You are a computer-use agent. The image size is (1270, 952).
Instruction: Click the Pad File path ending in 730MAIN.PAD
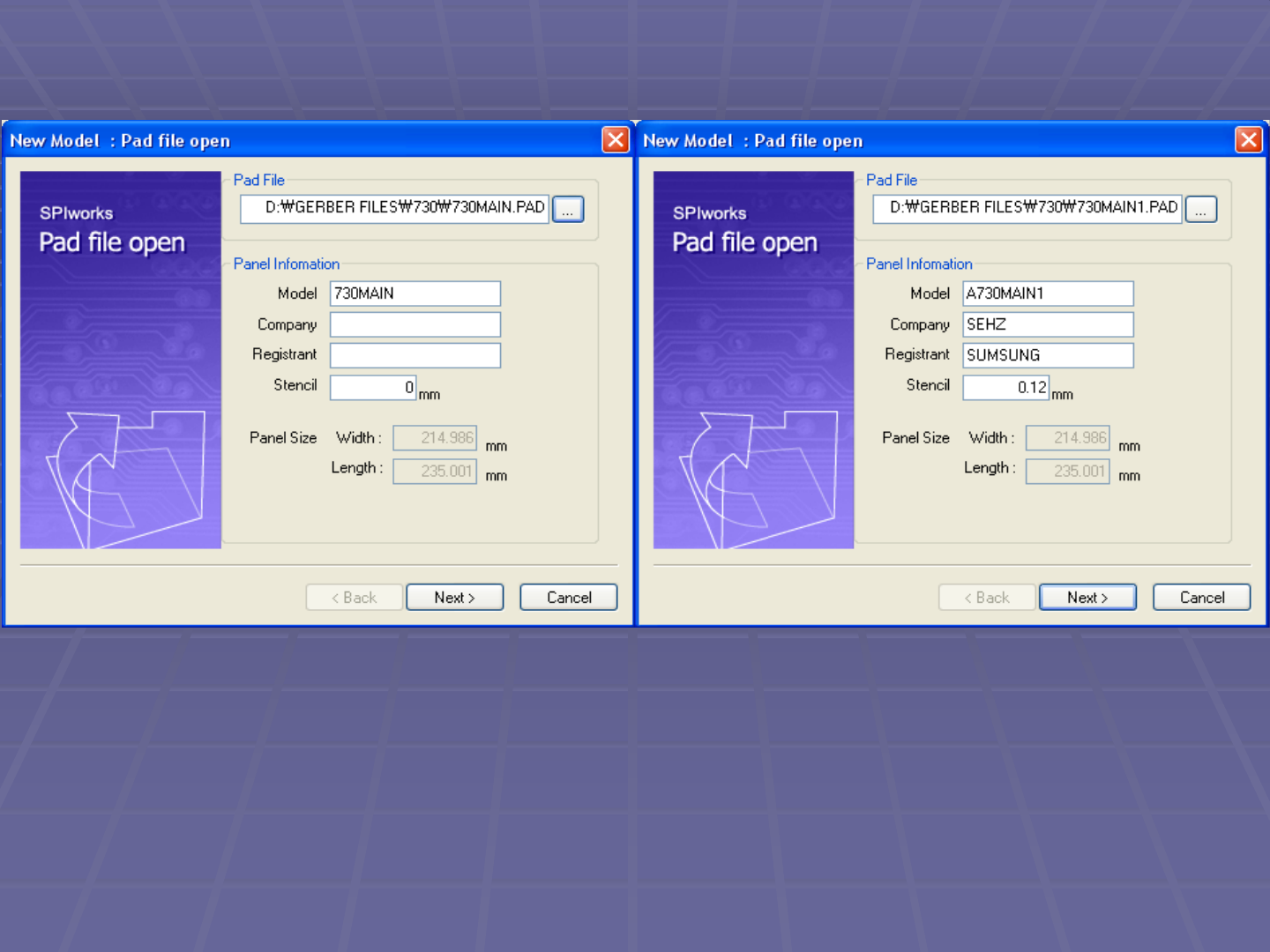click(x=395, y=209)
